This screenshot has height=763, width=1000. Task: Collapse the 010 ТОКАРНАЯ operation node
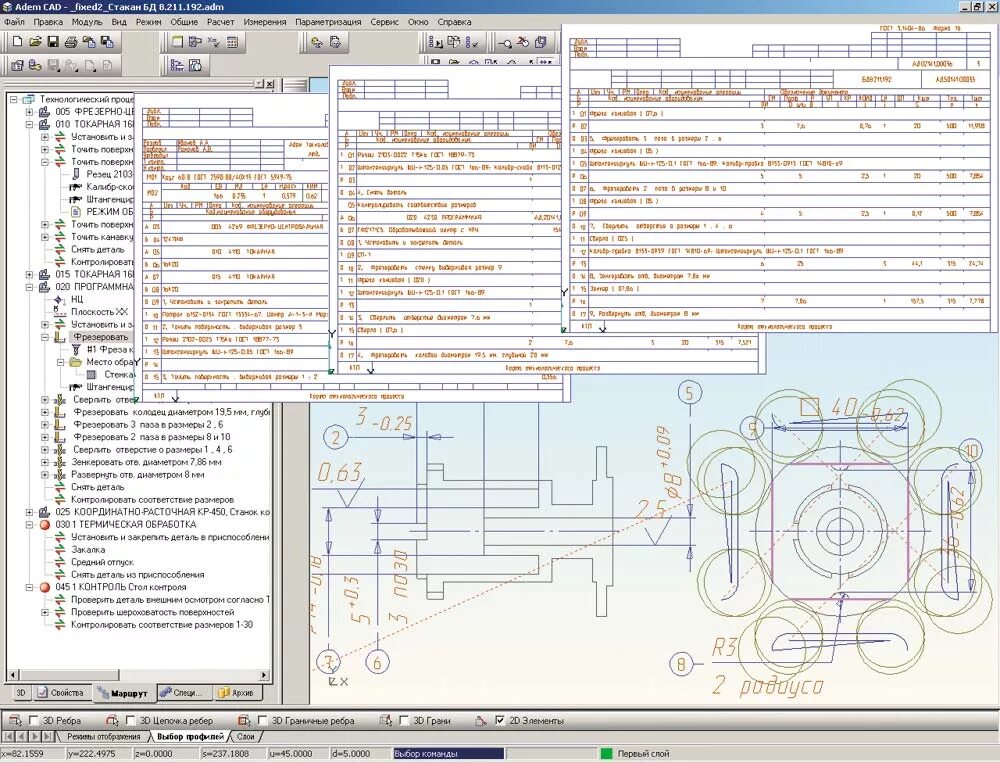(29, 124)
